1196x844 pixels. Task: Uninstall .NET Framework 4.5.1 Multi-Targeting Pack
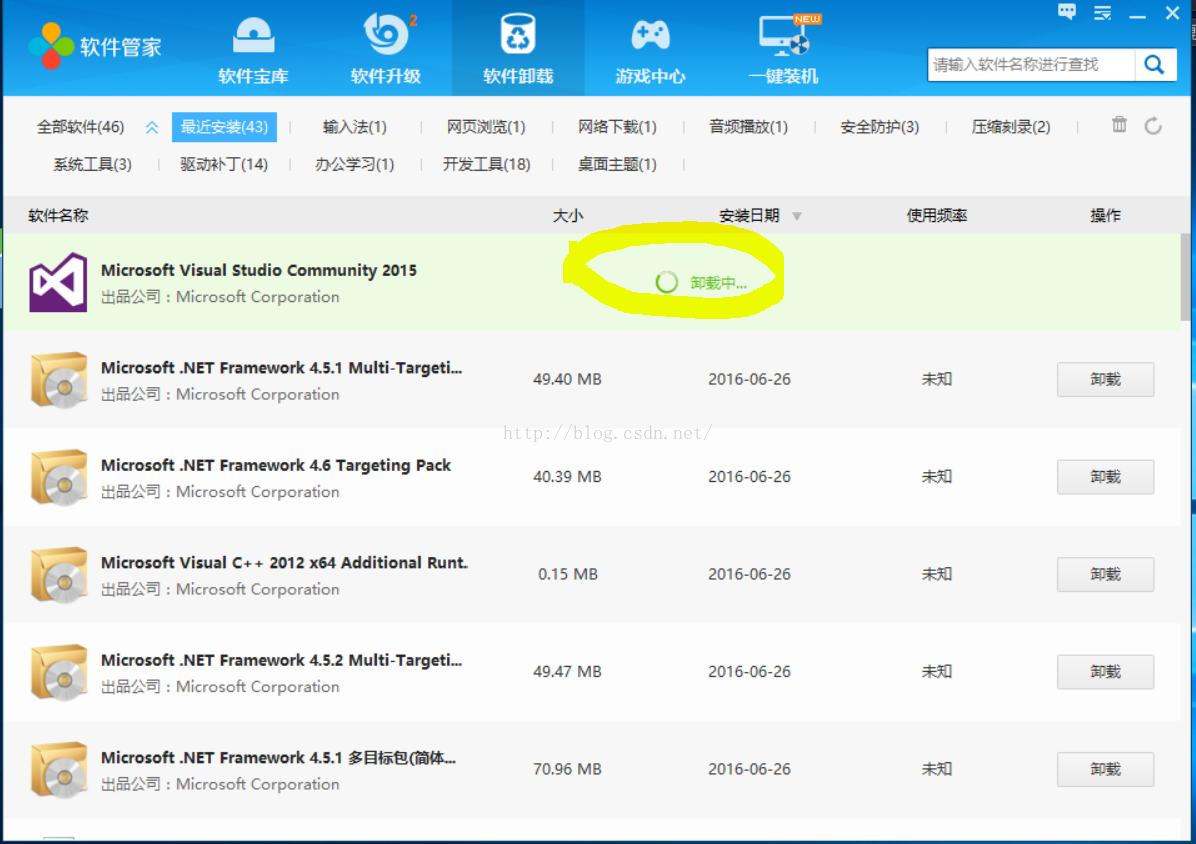point(1105,379)
